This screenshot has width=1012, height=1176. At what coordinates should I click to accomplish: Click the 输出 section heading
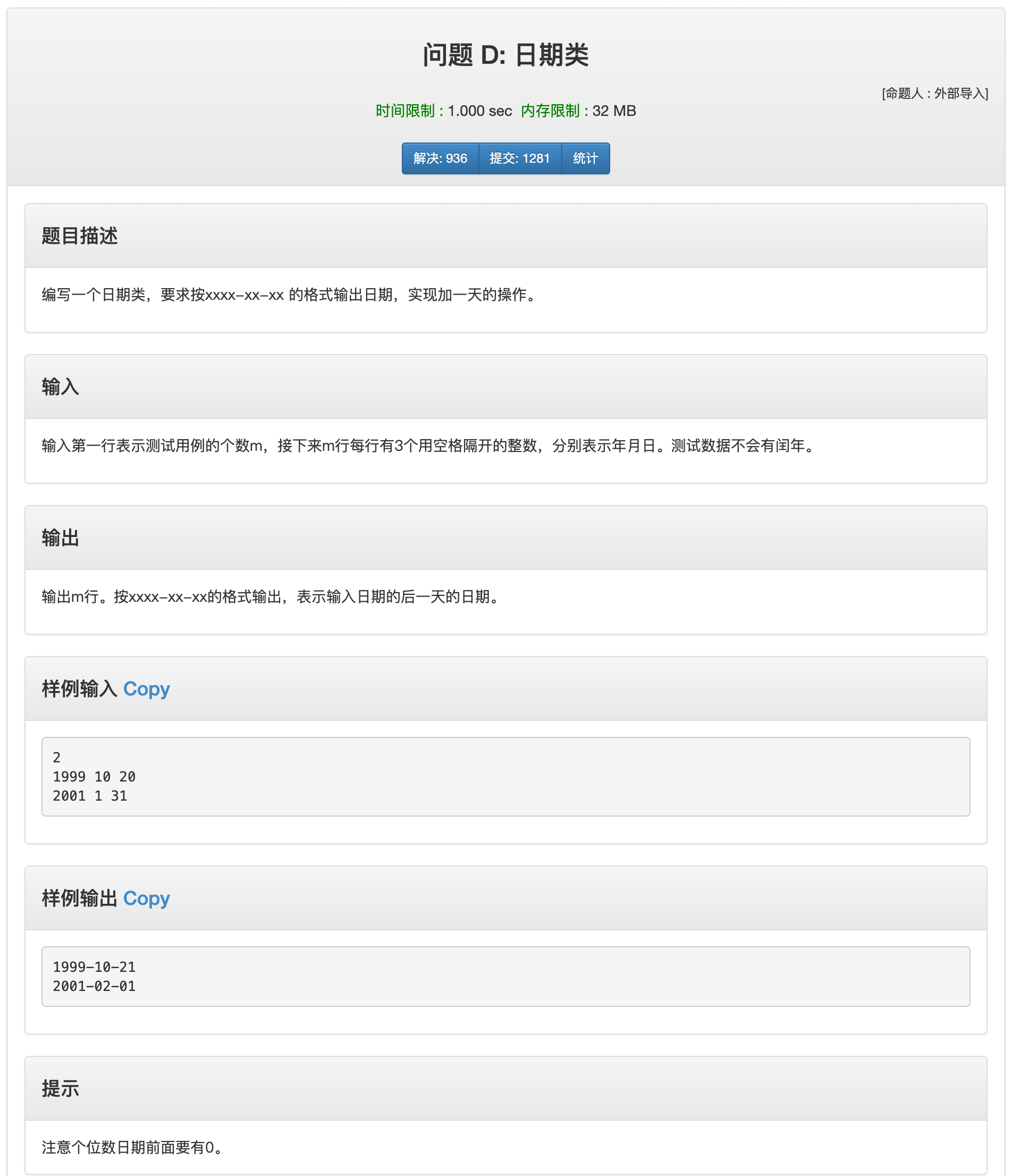pos(60,537)
